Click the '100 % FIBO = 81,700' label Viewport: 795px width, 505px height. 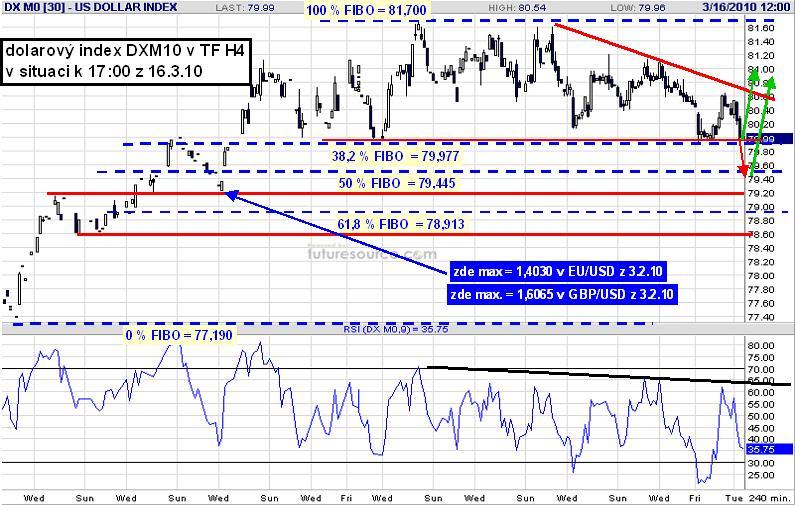click(366, 10)
